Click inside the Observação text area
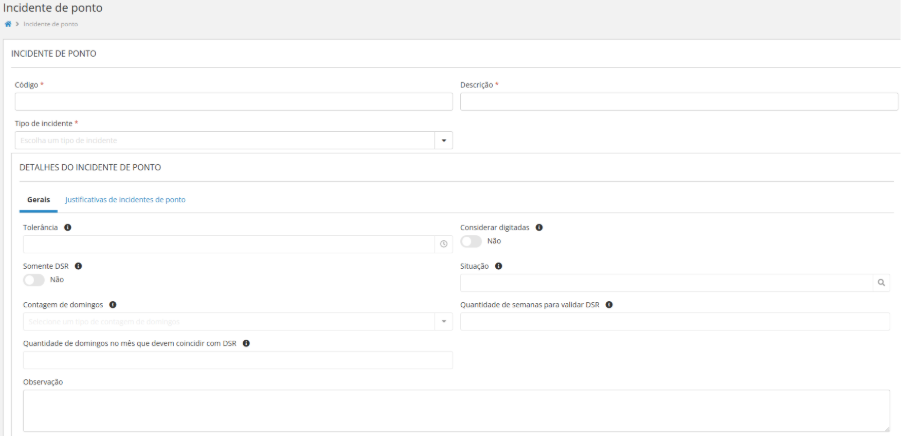 click(x=457, y=411)
